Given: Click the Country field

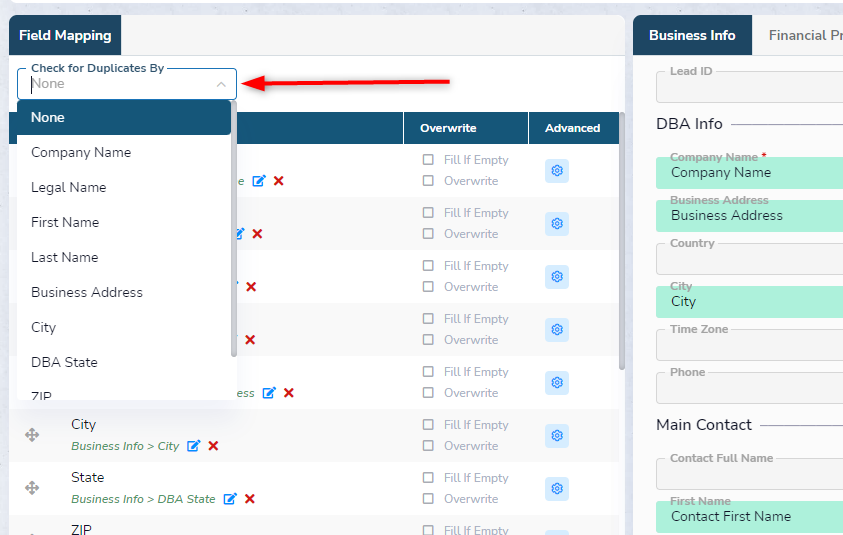Looking at the screenshot, I should (x=749, y=259).
